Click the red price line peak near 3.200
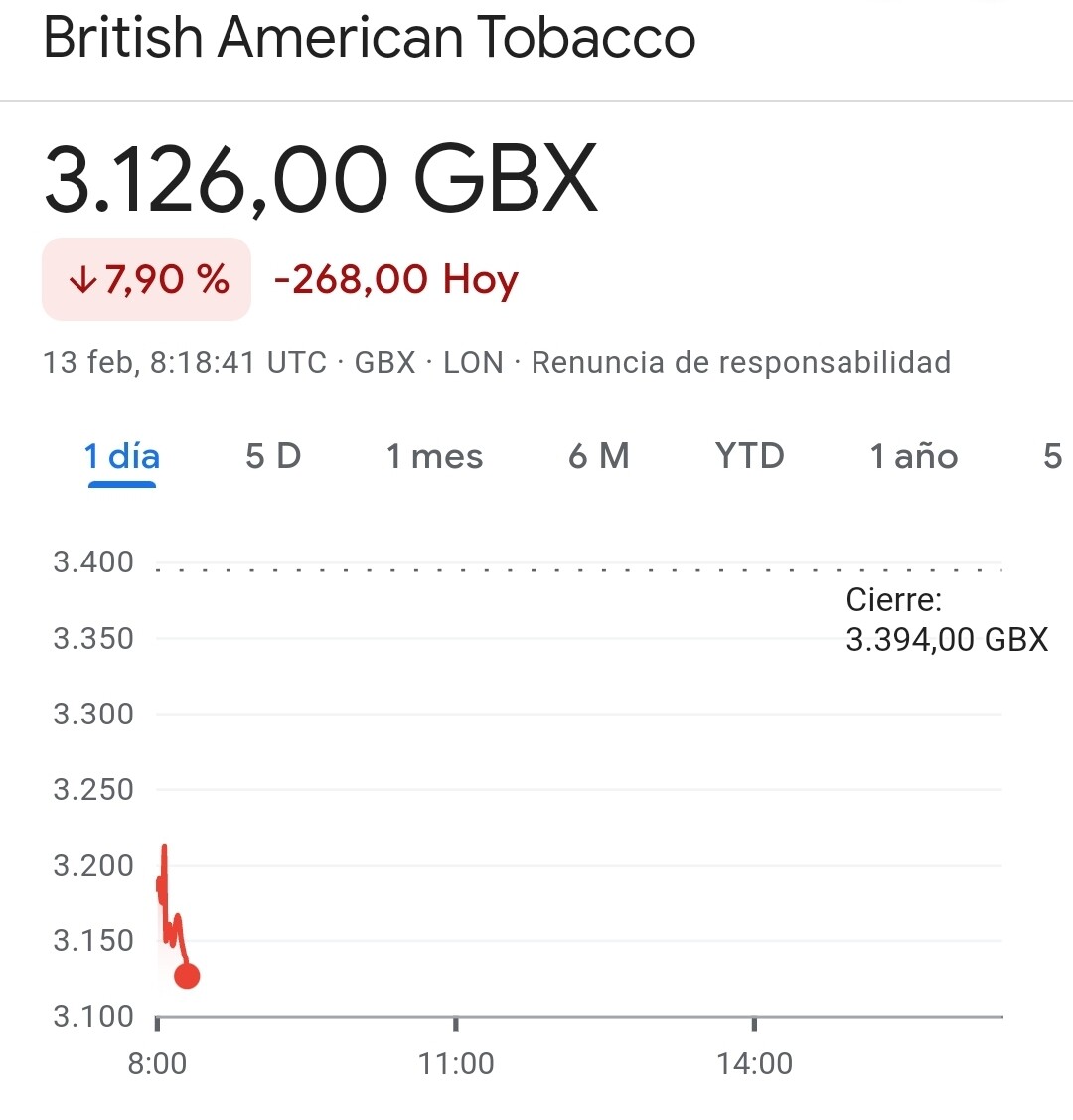 pos(165,848)
